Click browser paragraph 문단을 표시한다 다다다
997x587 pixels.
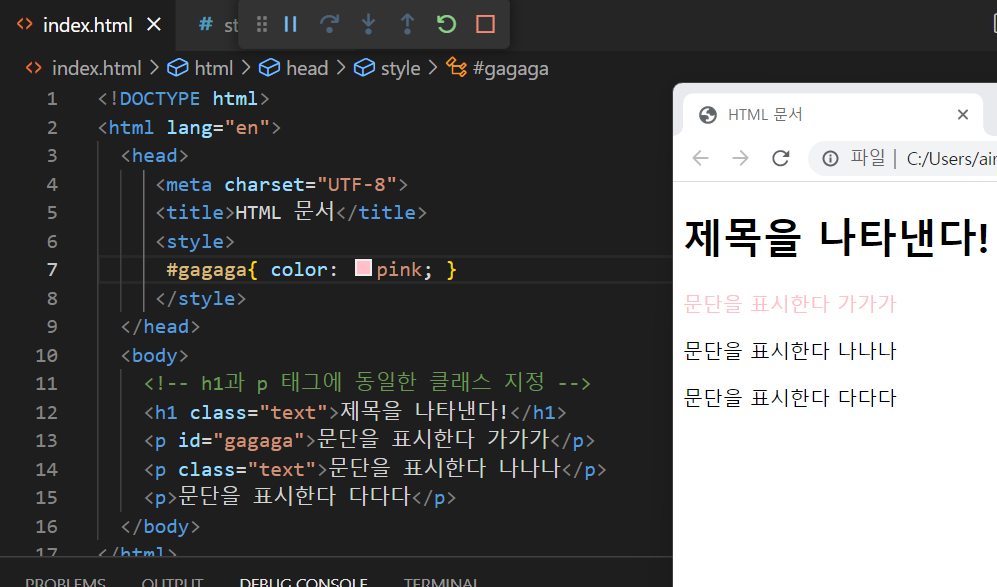[x=790, y=397]
